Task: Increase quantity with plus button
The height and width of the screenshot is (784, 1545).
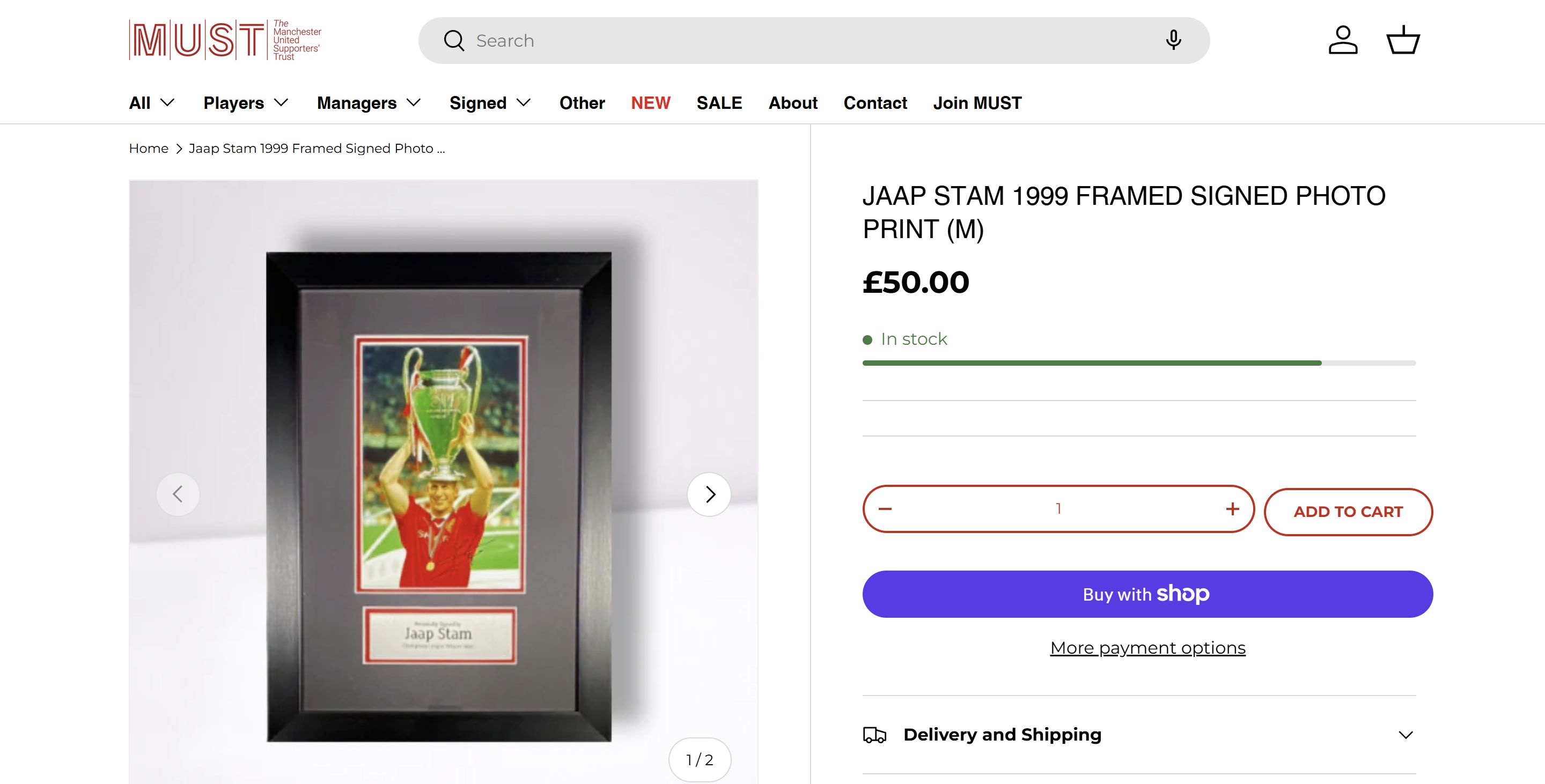Action: click(1232, 509)
